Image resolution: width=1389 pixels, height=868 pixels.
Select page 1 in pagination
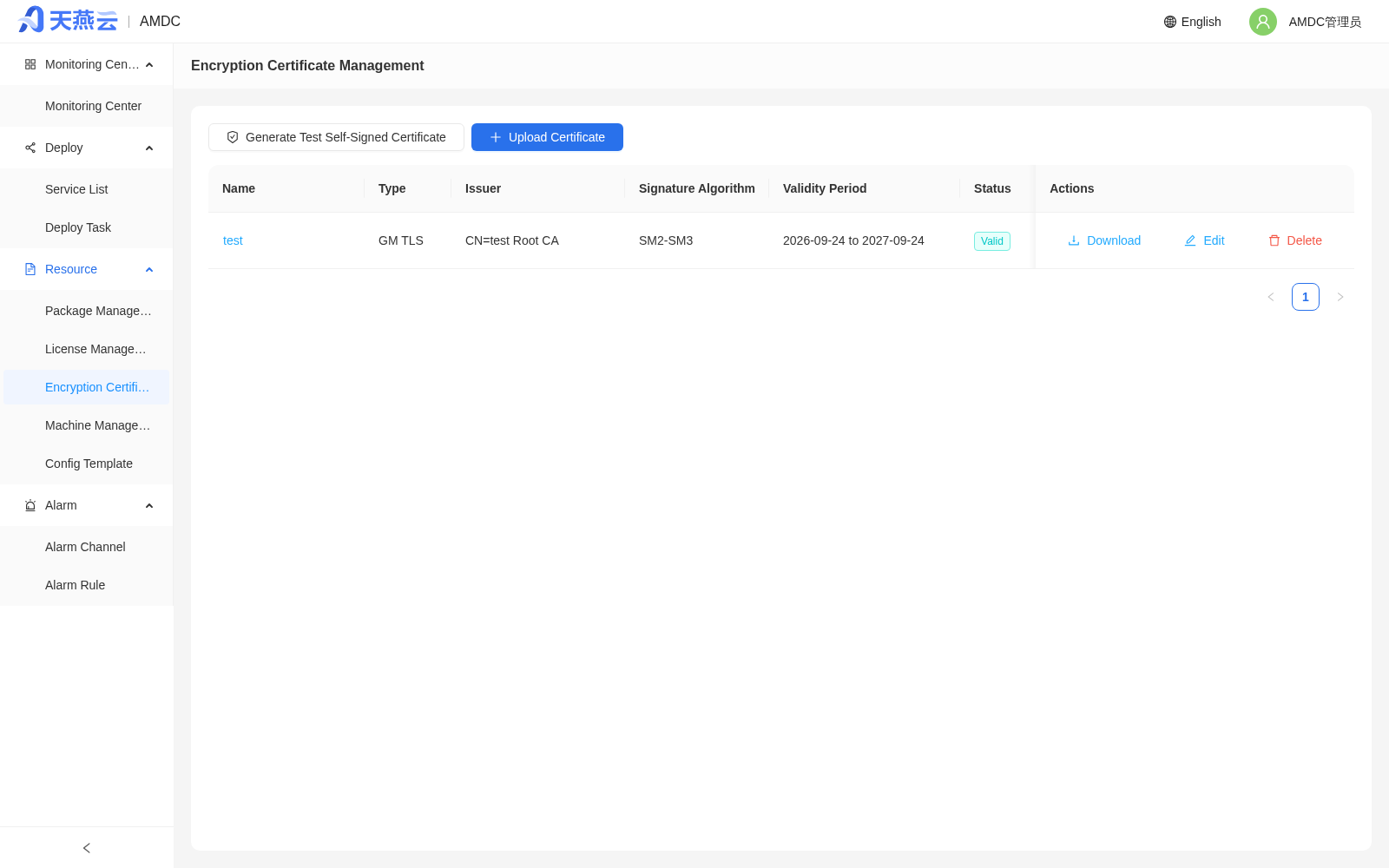(1306, 297)
